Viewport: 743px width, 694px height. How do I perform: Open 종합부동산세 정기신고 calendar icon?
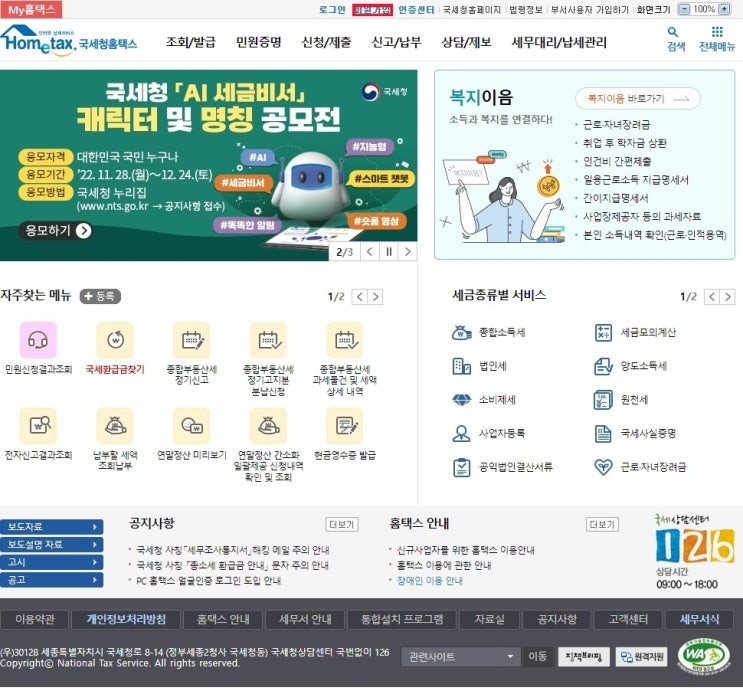pyautogui.click(x=192, y=340)
